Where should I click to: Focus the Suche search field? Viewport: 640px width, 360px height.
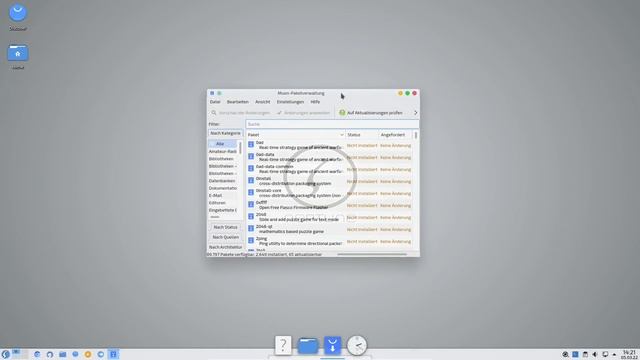(x=332, y=124)
